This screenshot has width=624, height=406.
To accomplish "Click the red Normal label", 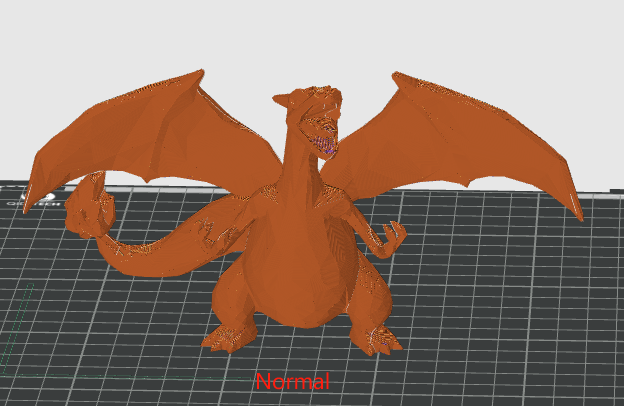I will coord(292,381).
